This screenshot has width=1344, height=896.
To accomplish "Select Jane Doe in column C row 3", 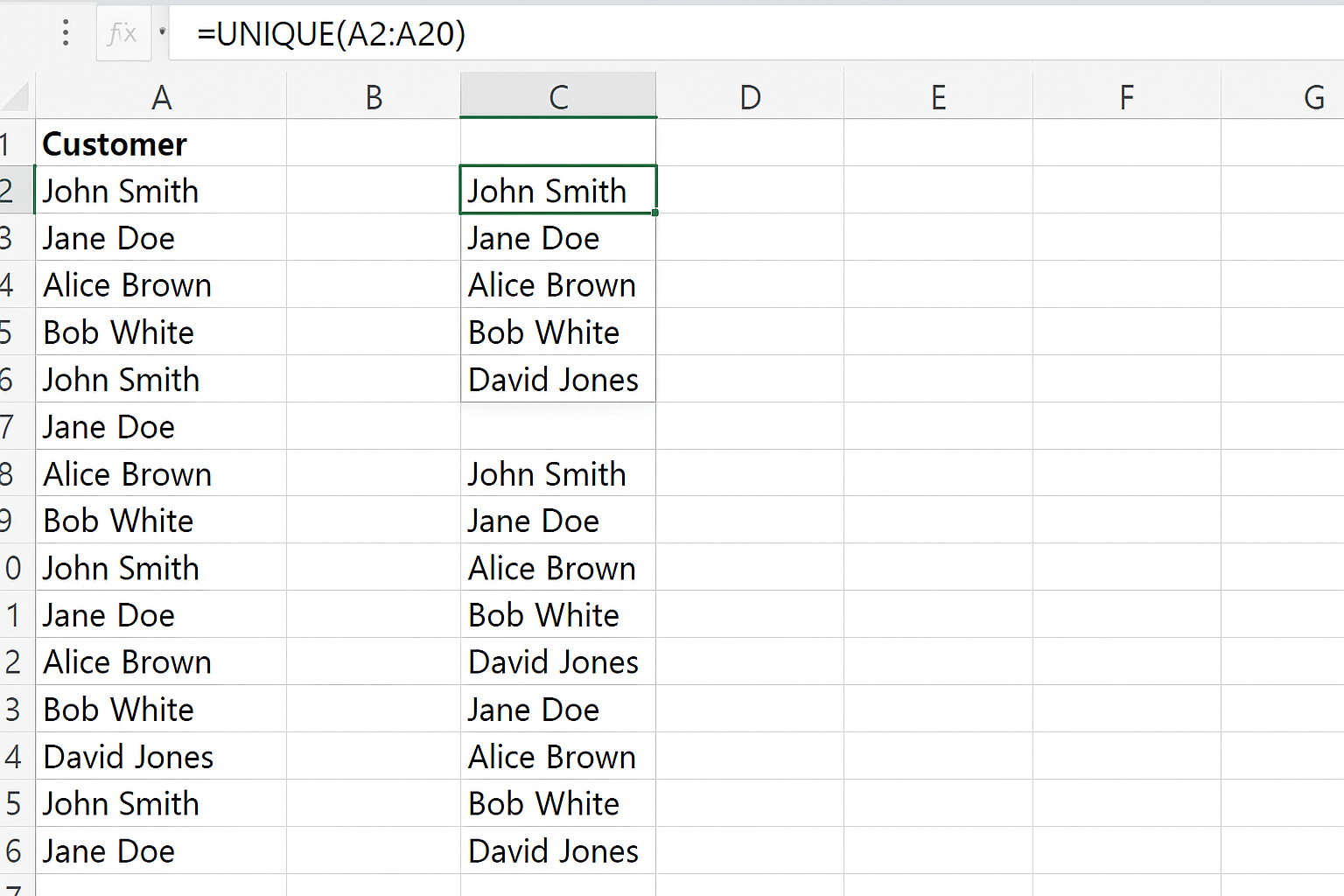I will tap(558, 237).
